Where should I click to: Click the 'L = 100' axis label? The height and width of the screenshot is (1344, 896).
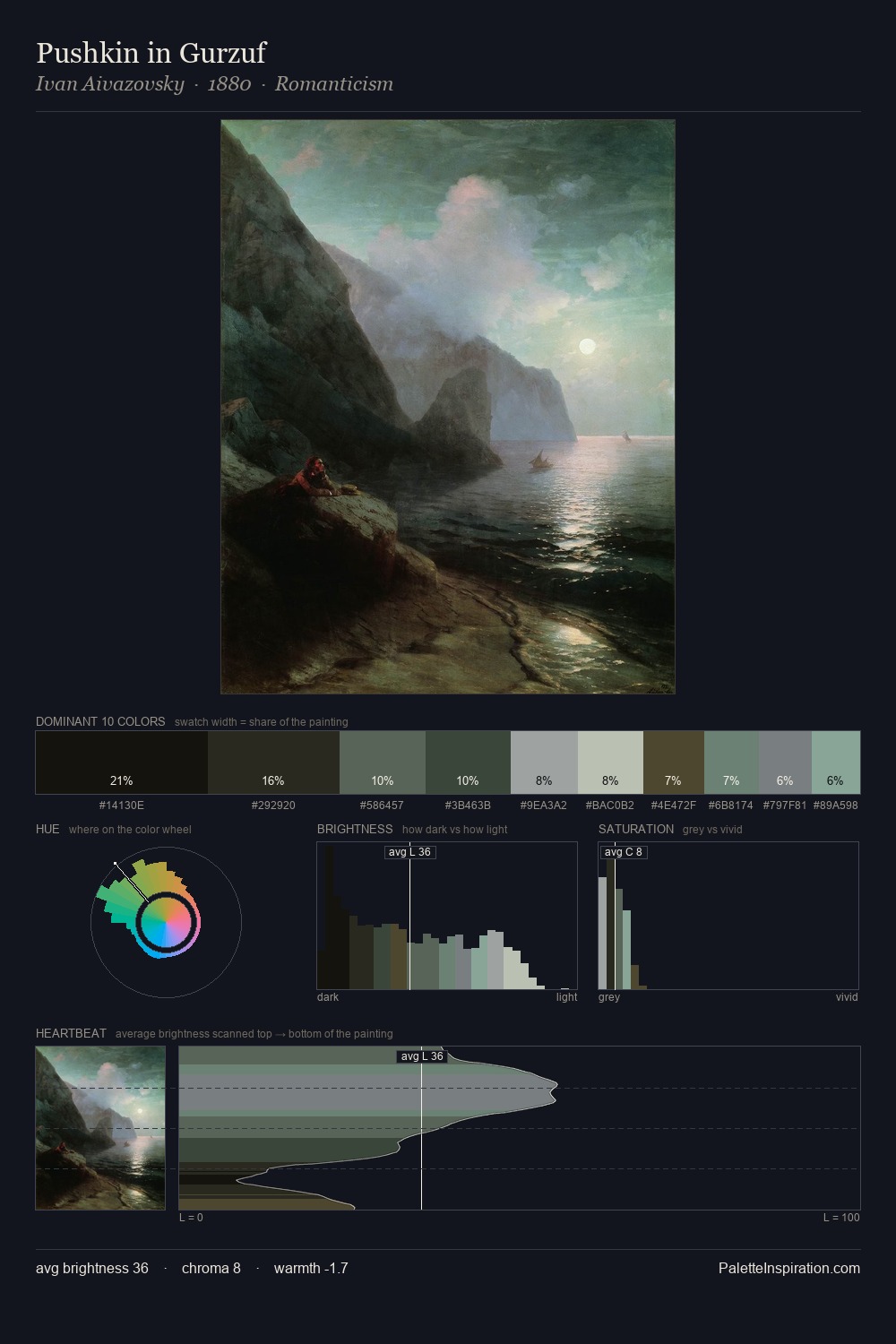click(x=841, y=1218)
